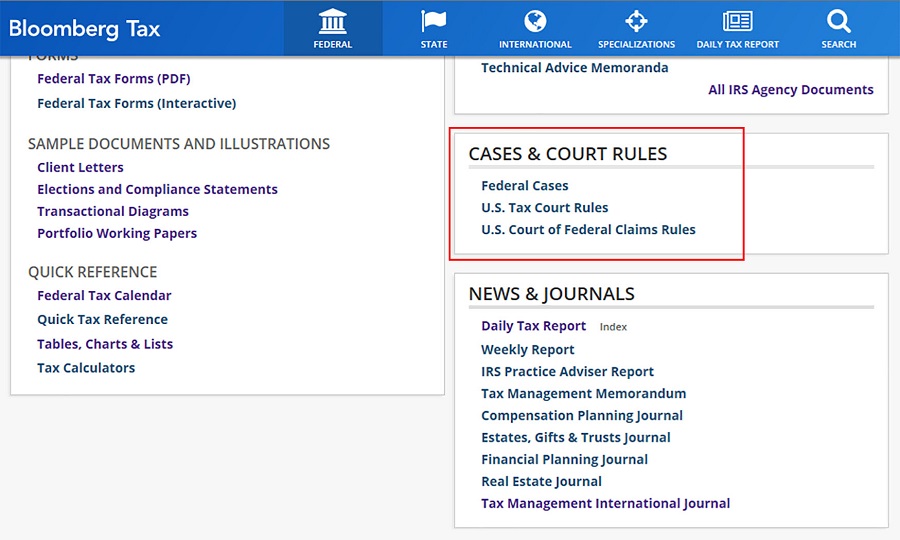The image size is (900, 540).
Task: Select the International globe icon
Action: coord(535,21)
